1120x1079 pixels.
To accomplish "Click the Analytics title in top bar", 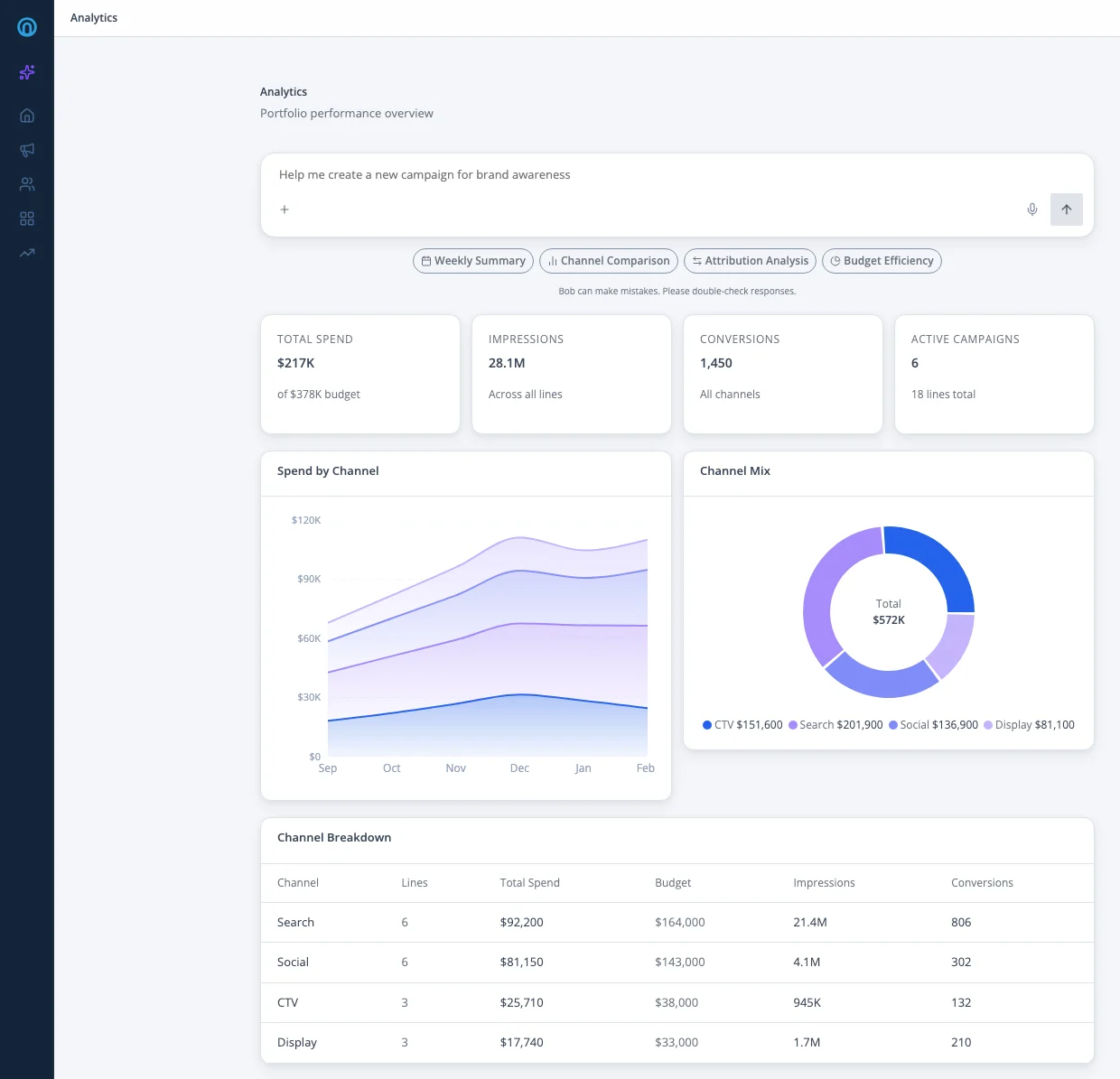I will tap(94, 18).
